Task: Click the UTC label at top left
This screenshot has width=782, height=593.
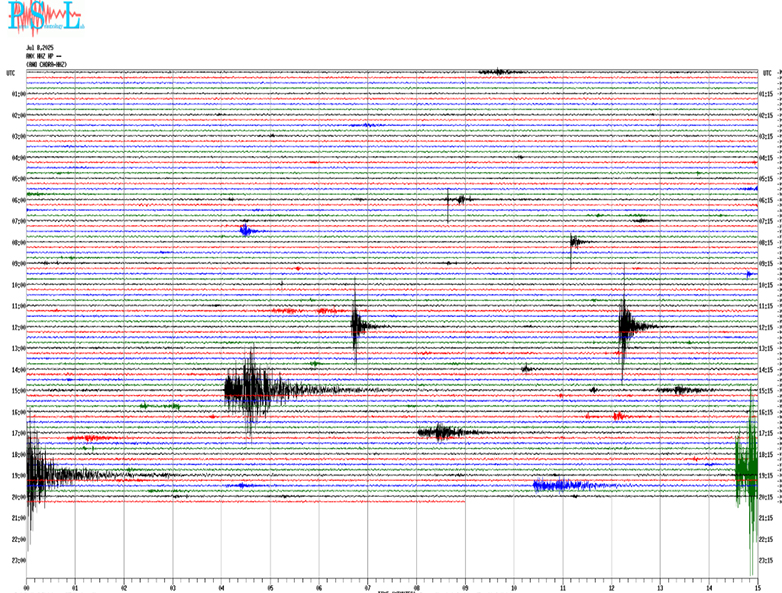Action: coord(10,73)
